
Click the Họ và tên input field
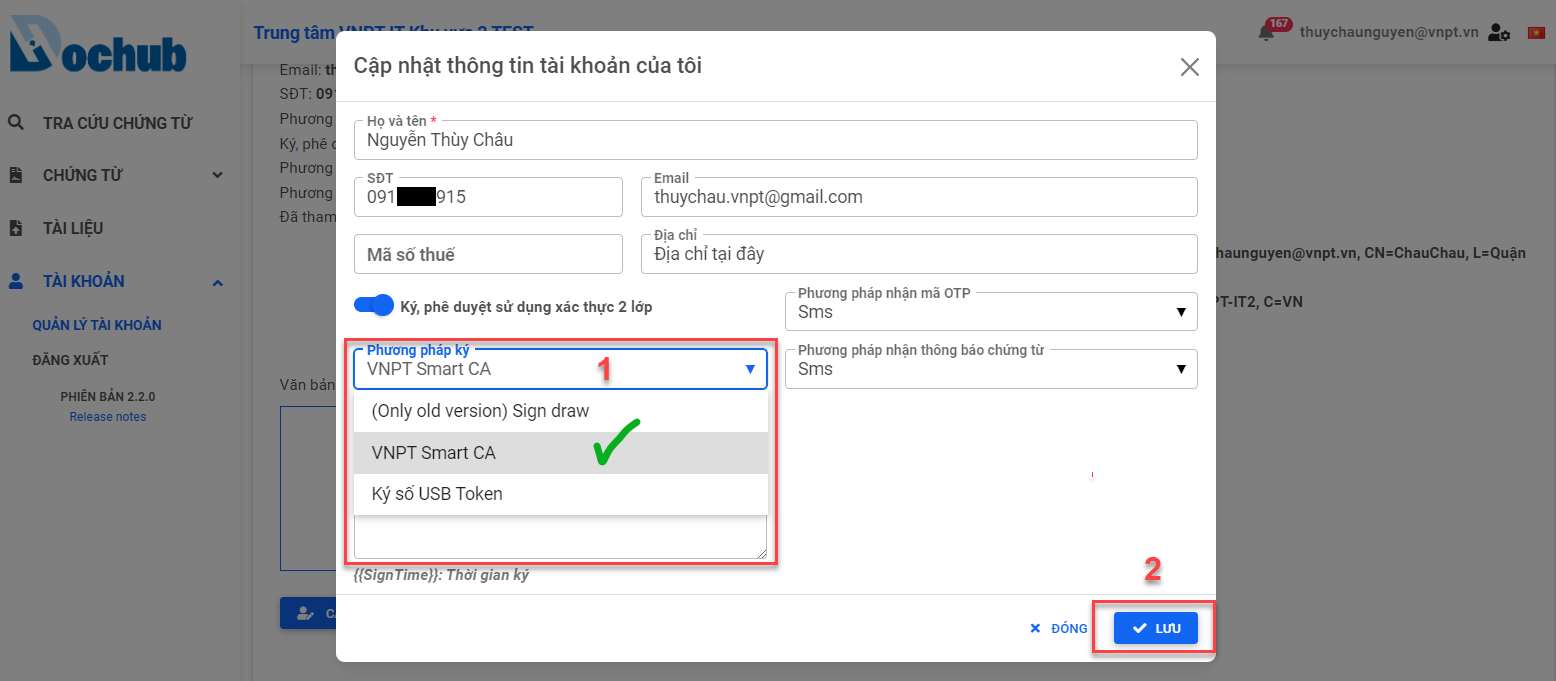coord(775,140)
